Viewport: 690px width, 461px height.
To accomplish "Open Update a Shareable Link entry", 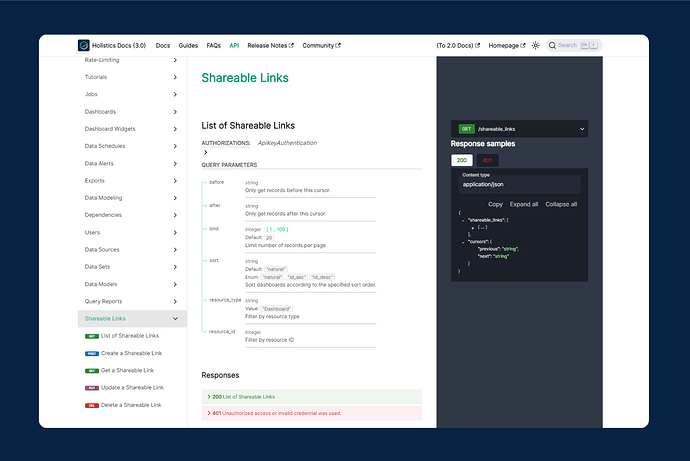I will (x=132, y=388).
